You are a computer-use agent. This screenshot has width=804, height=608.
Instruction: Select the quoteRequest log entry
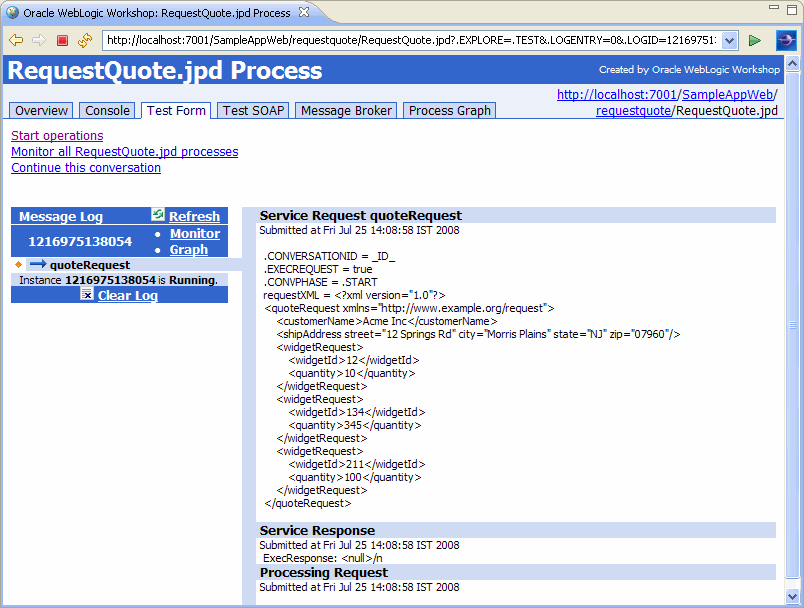[x=90, y=265]
